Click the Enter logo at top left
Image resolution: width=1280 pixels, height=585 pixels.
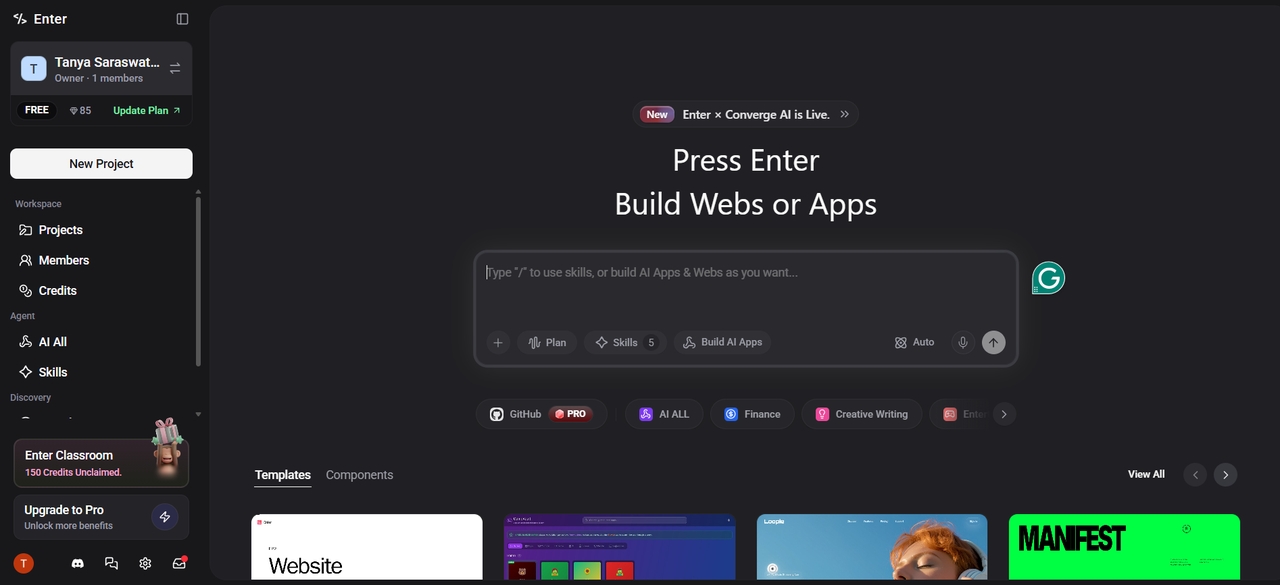click(x=40, y=19)
